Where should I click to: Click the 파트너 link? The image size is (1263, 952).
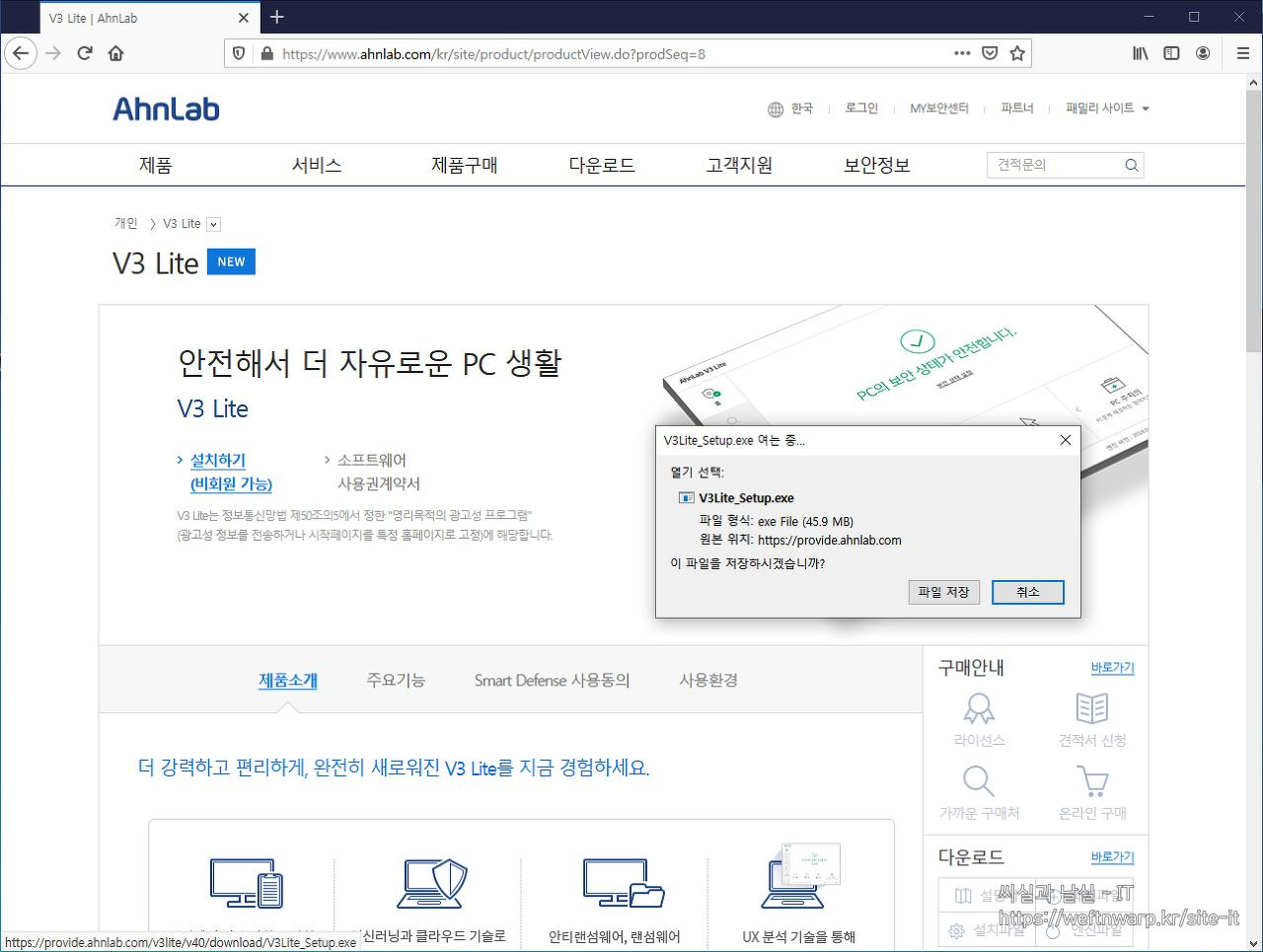[1016, 109]
